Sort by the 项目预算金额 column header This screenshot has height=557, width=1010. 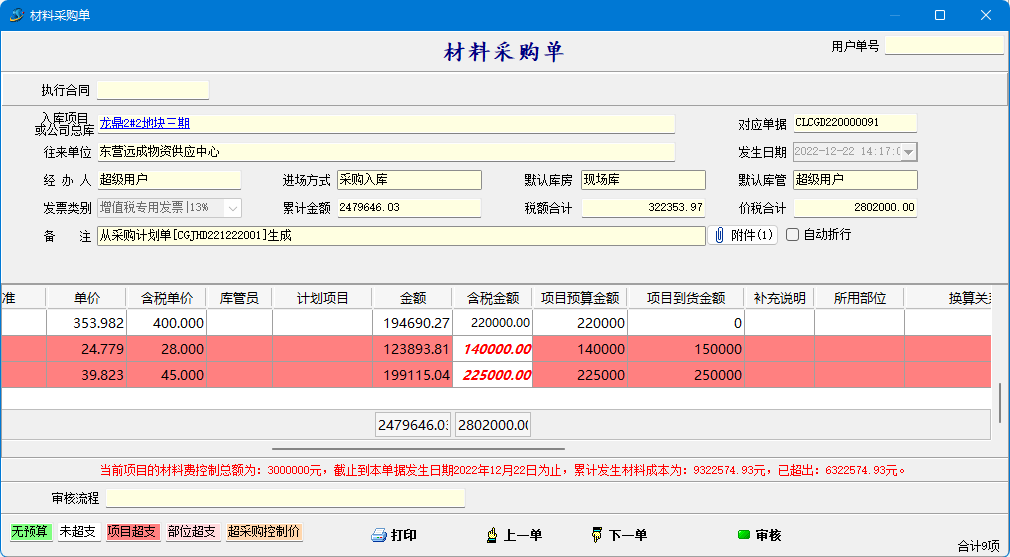coord(580,298)
